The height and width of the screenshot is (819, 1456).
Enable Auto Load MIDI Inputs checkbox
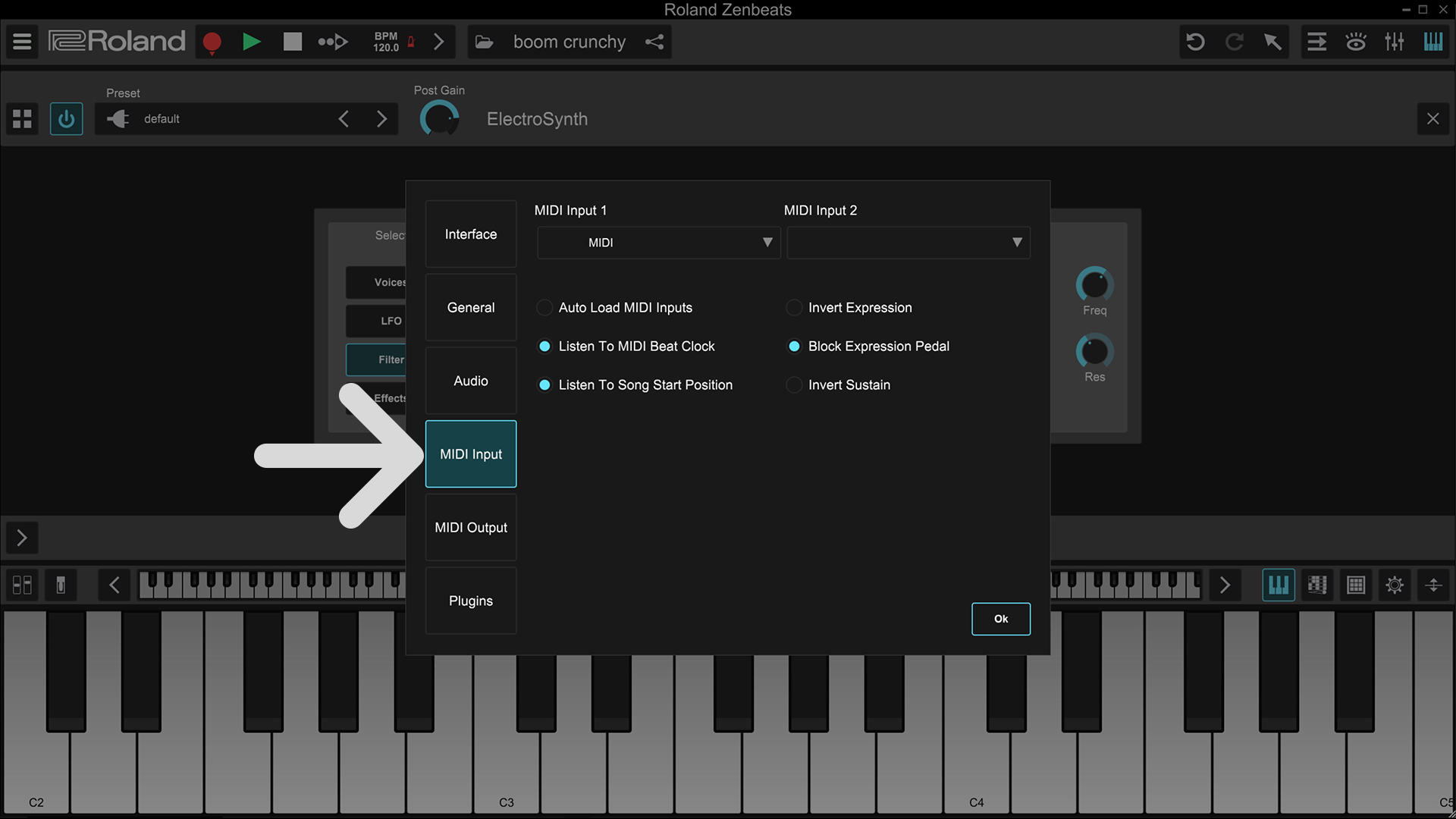tap(545, 307)
